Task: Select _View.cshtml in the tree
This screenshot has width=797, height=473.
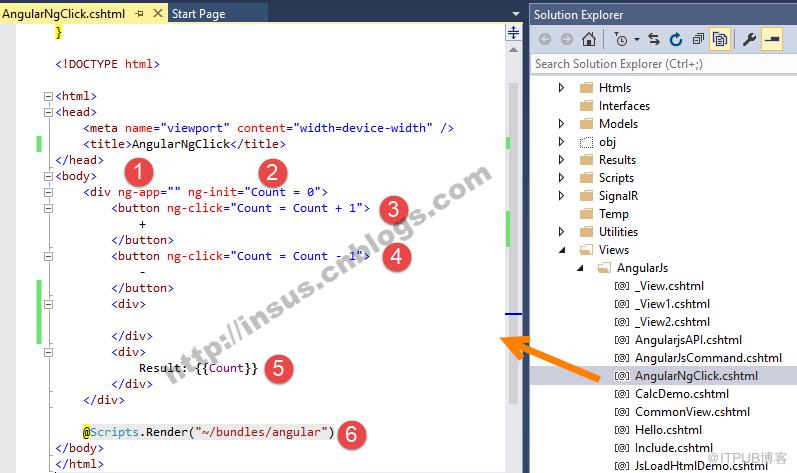Action: [x=669, y=286]
